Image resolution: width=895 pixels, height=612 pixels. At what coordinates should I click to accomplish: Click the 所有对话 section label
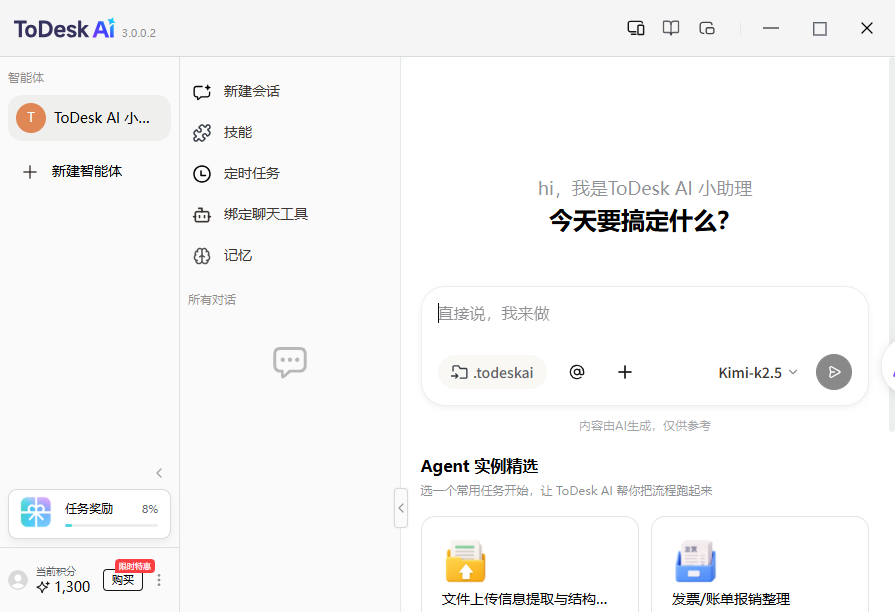[212, 300]
